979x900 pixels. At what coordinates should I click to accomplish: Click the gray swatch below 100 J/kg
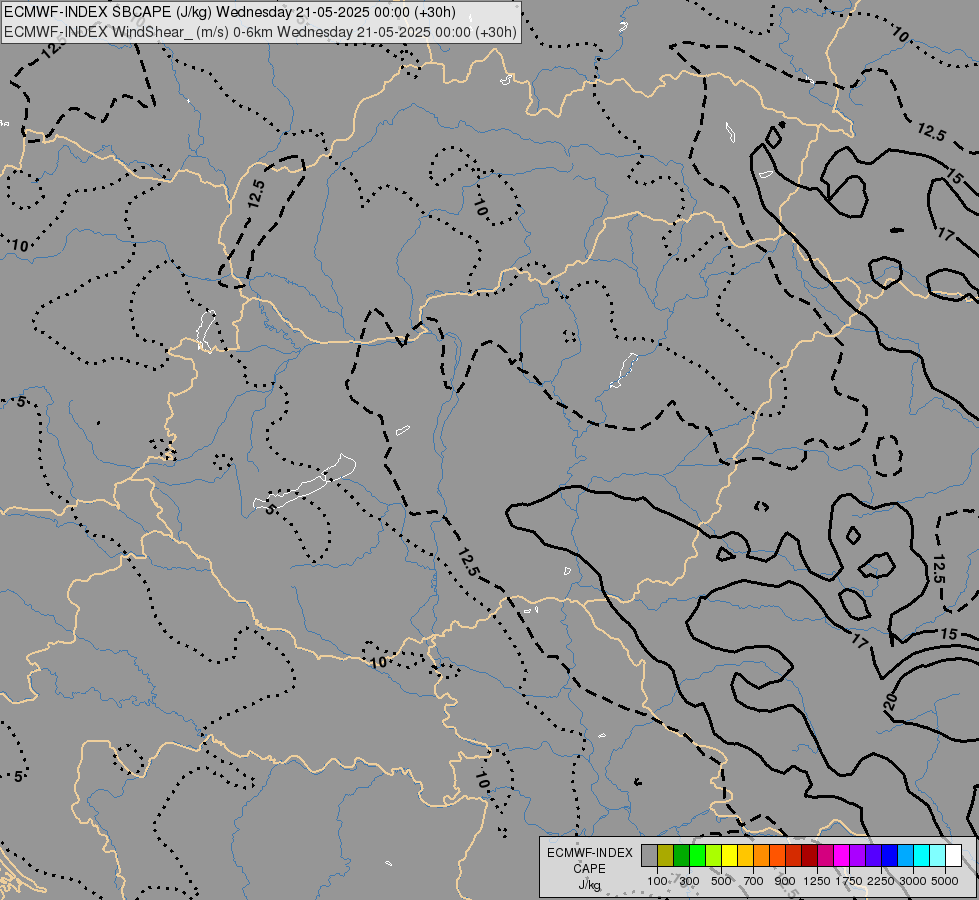[x=649, y=855]
